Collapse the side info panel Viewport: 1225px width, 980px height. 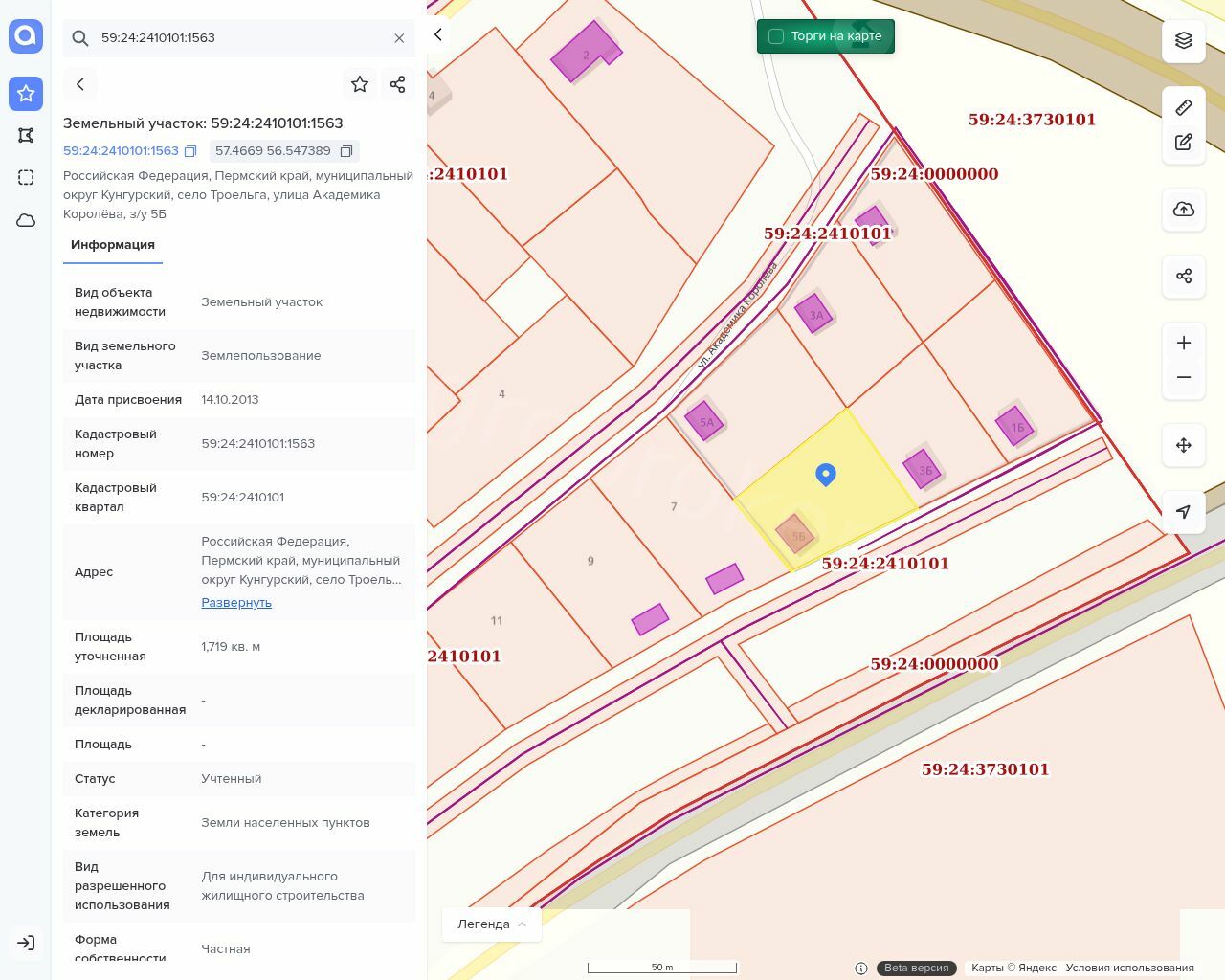438,34
